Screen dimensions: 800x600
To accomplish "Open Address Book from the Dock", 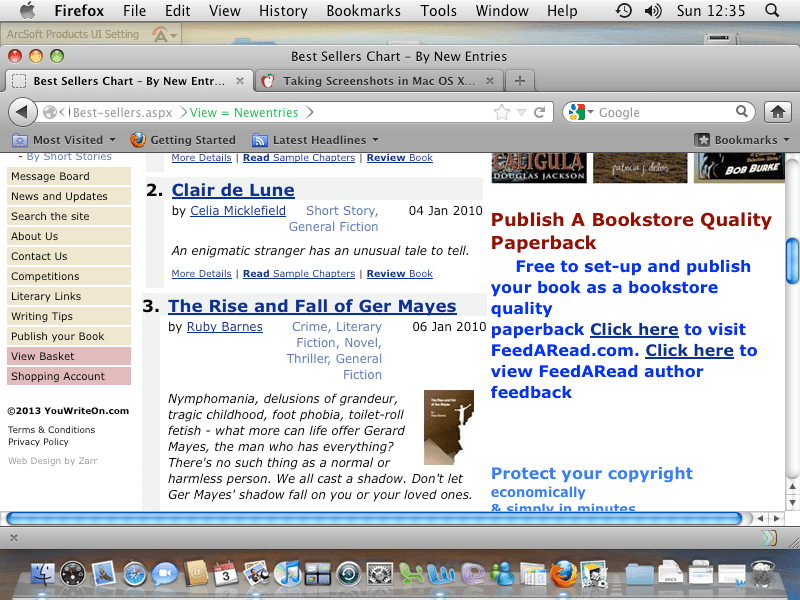I will tap(196, 573).
